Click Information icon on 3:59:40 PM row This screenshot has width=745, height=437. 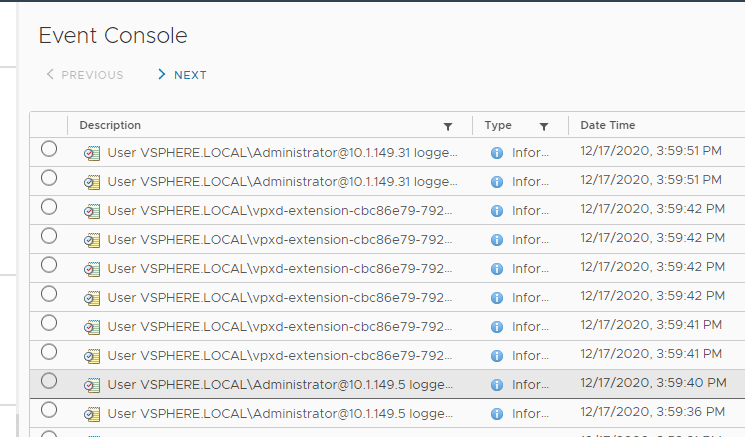497,385
